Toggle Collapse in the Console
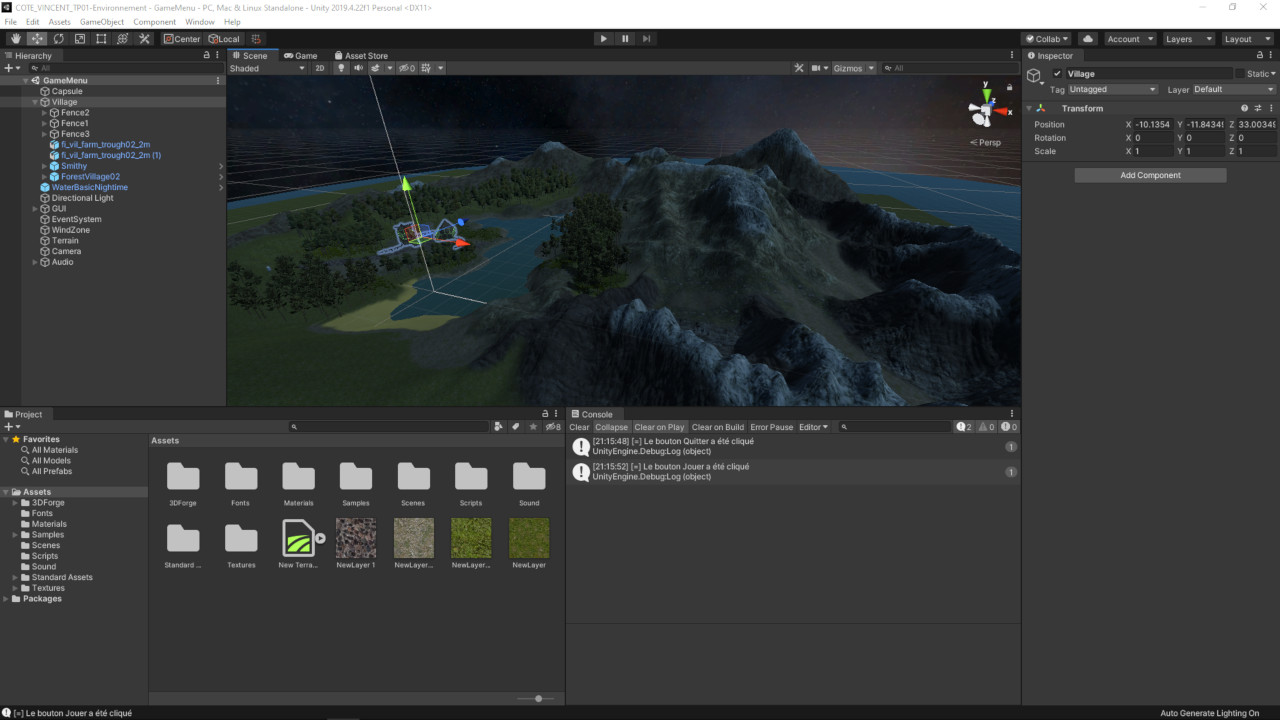Image resolution: width=1280 pixels, height=720 pixels. click(x=611, y=427)
